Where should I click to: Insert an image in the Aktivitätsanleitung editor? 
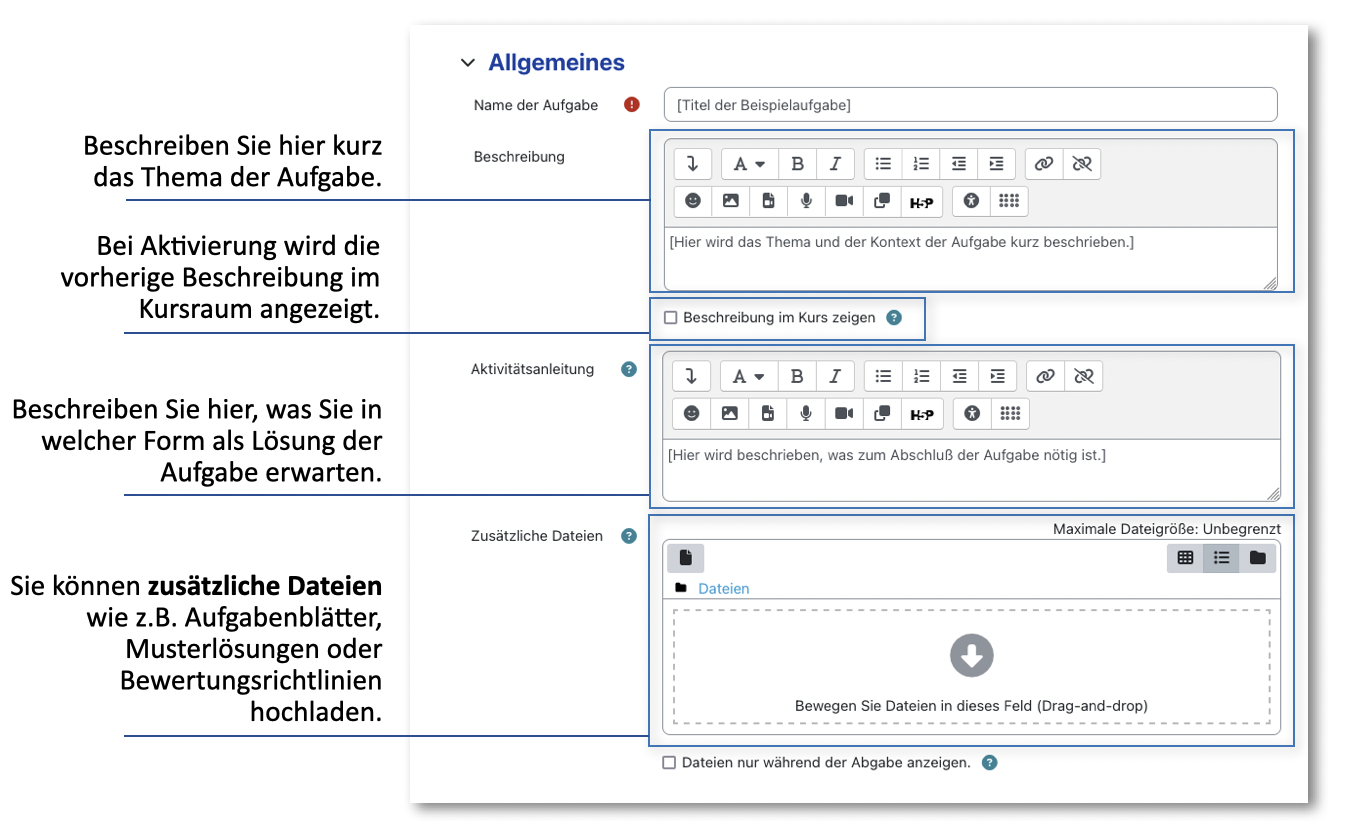(730, 414)
